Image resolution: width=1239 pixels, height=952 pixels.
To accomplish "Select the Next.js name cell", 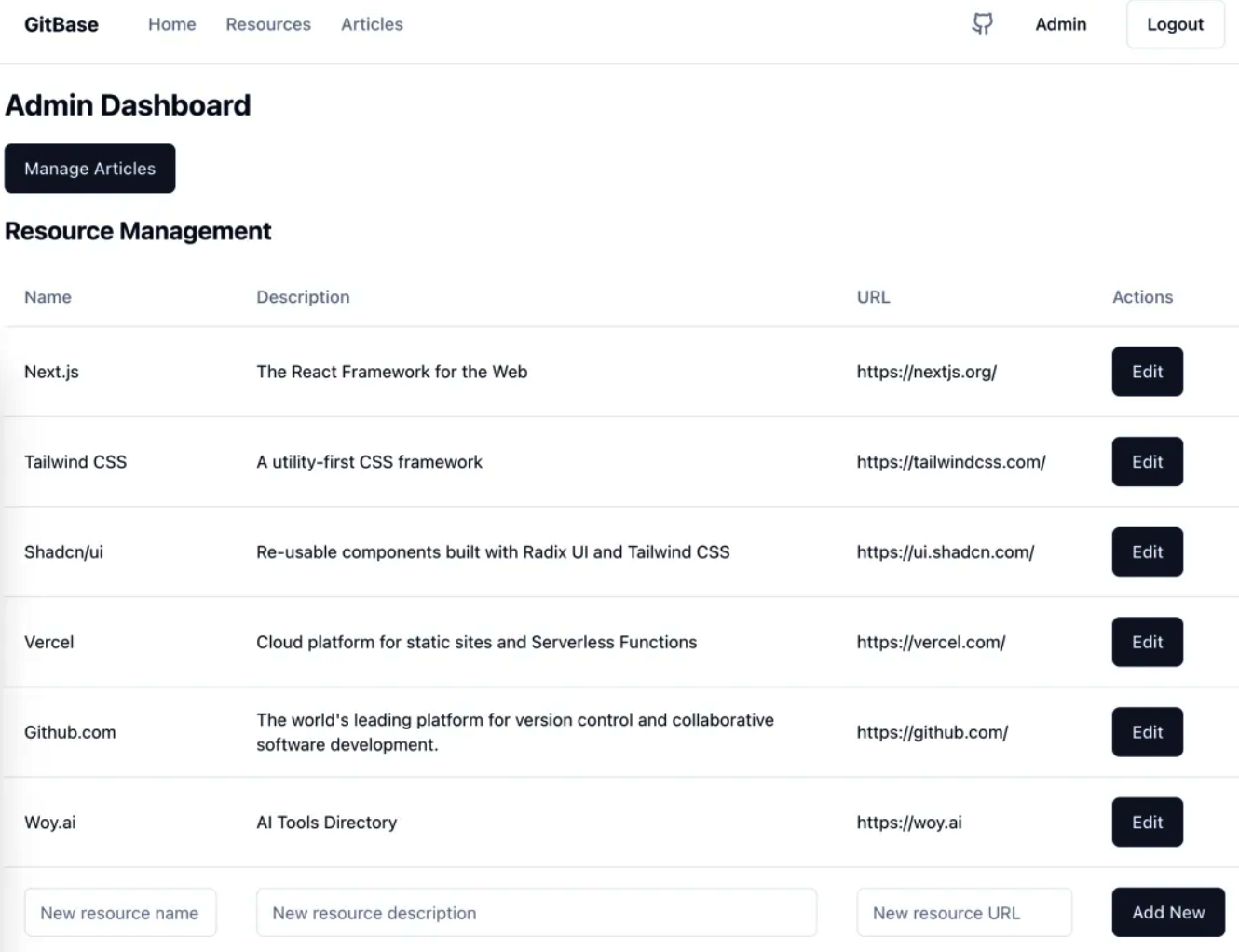I will click(51, 372).
